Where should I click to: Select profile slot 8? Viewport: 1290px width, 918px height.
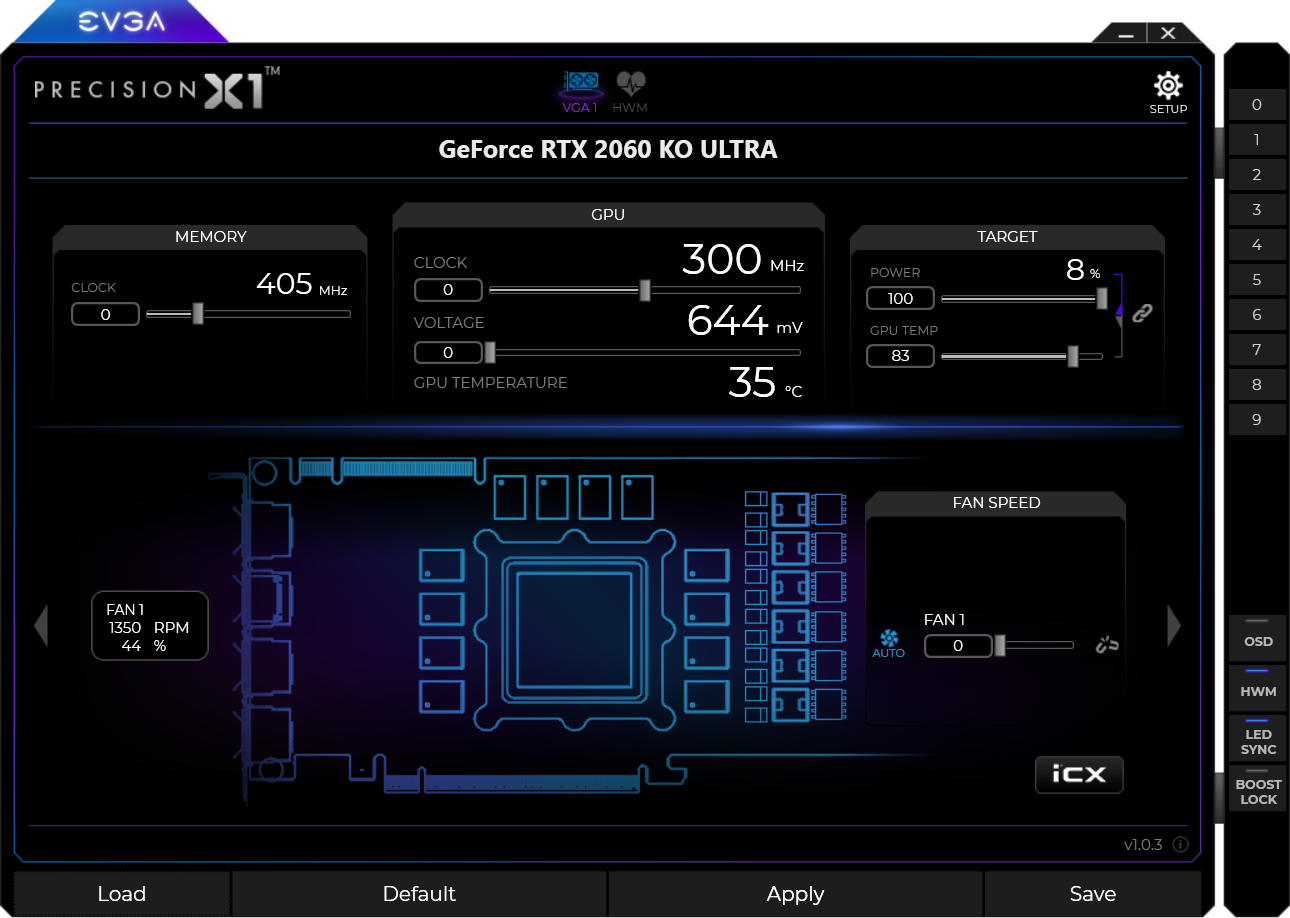click(x=1257, y=385)
